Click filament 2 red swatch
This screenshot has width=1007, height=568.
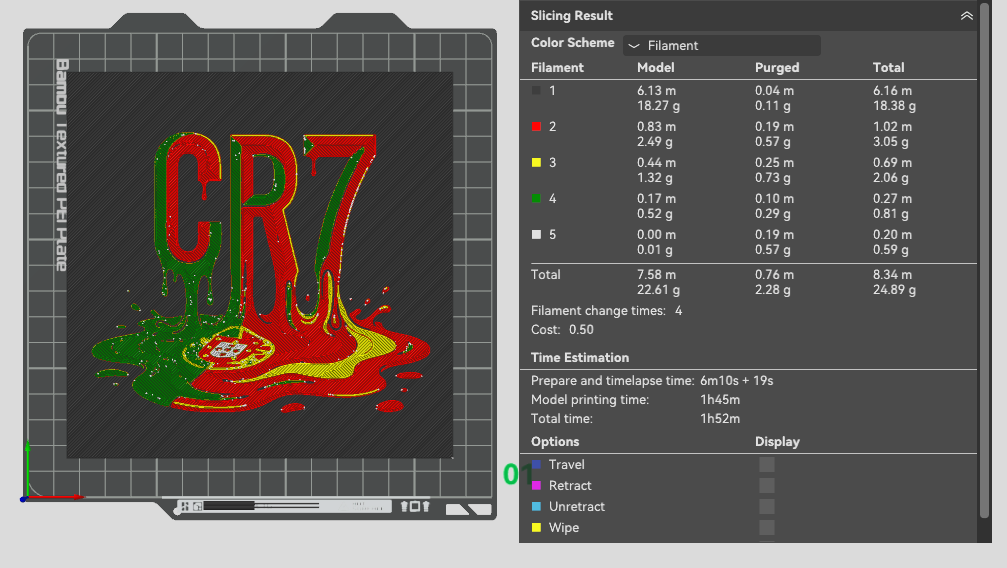[536, 127]
